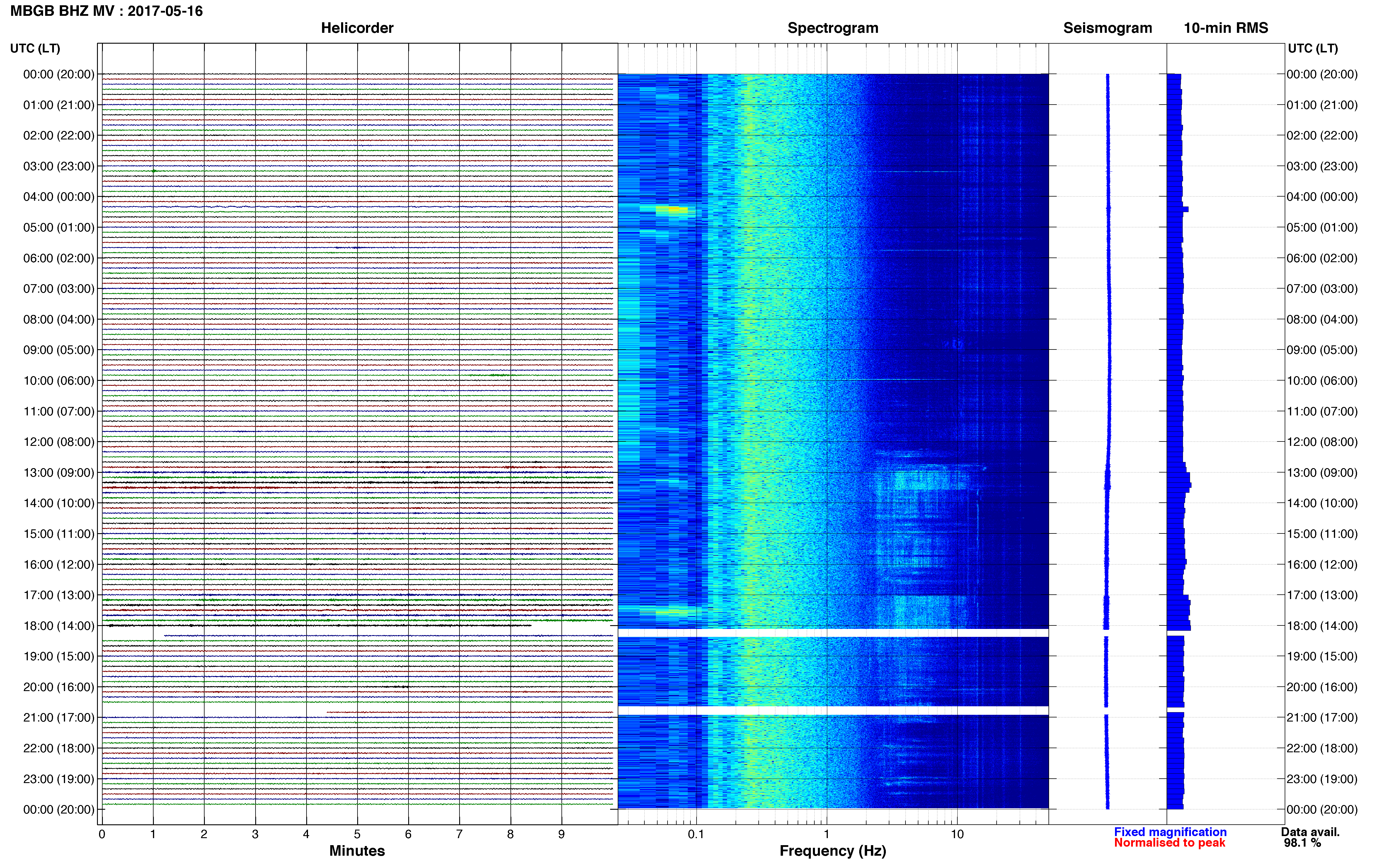The height and width of the screenshot is (868, 1389).
Task: Click right-axis time label '13:00 (09:00)'
Action: [x=1322, y=473]
